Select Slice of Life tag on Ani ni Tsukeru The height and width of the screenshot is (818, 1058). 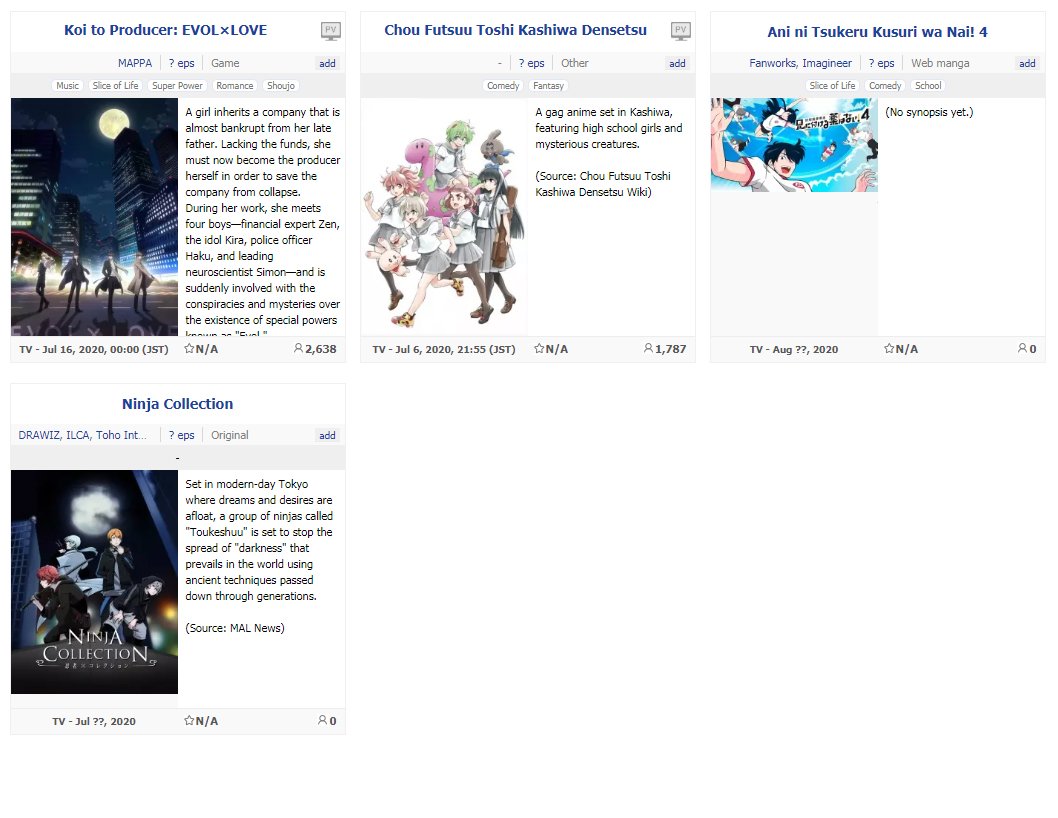[x=832, y=86]
